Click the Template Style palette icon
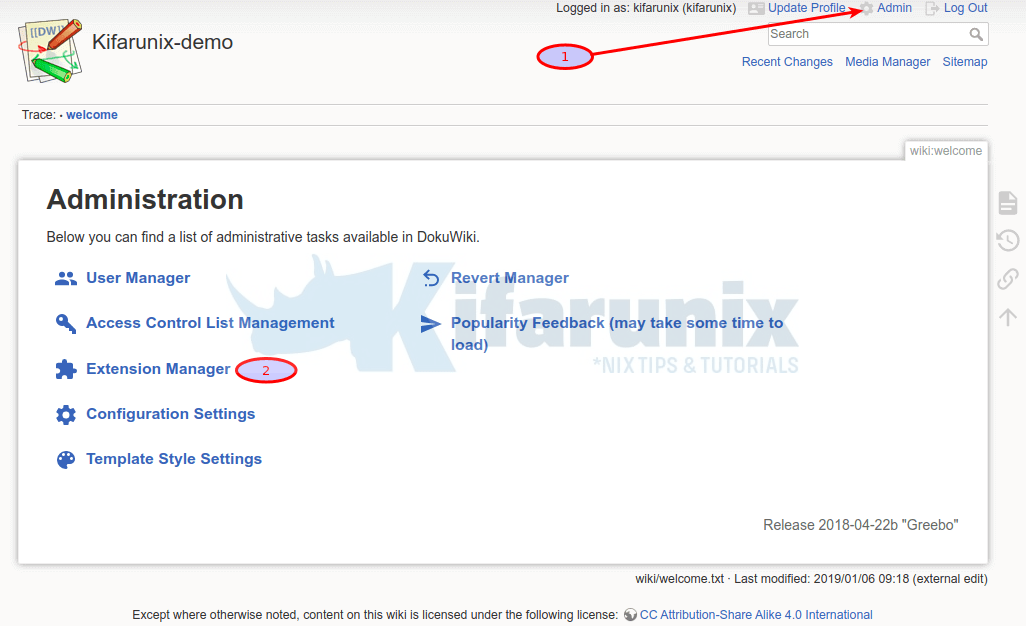The width and height of the screenshot is (1026, 626). tap(65, 460)
